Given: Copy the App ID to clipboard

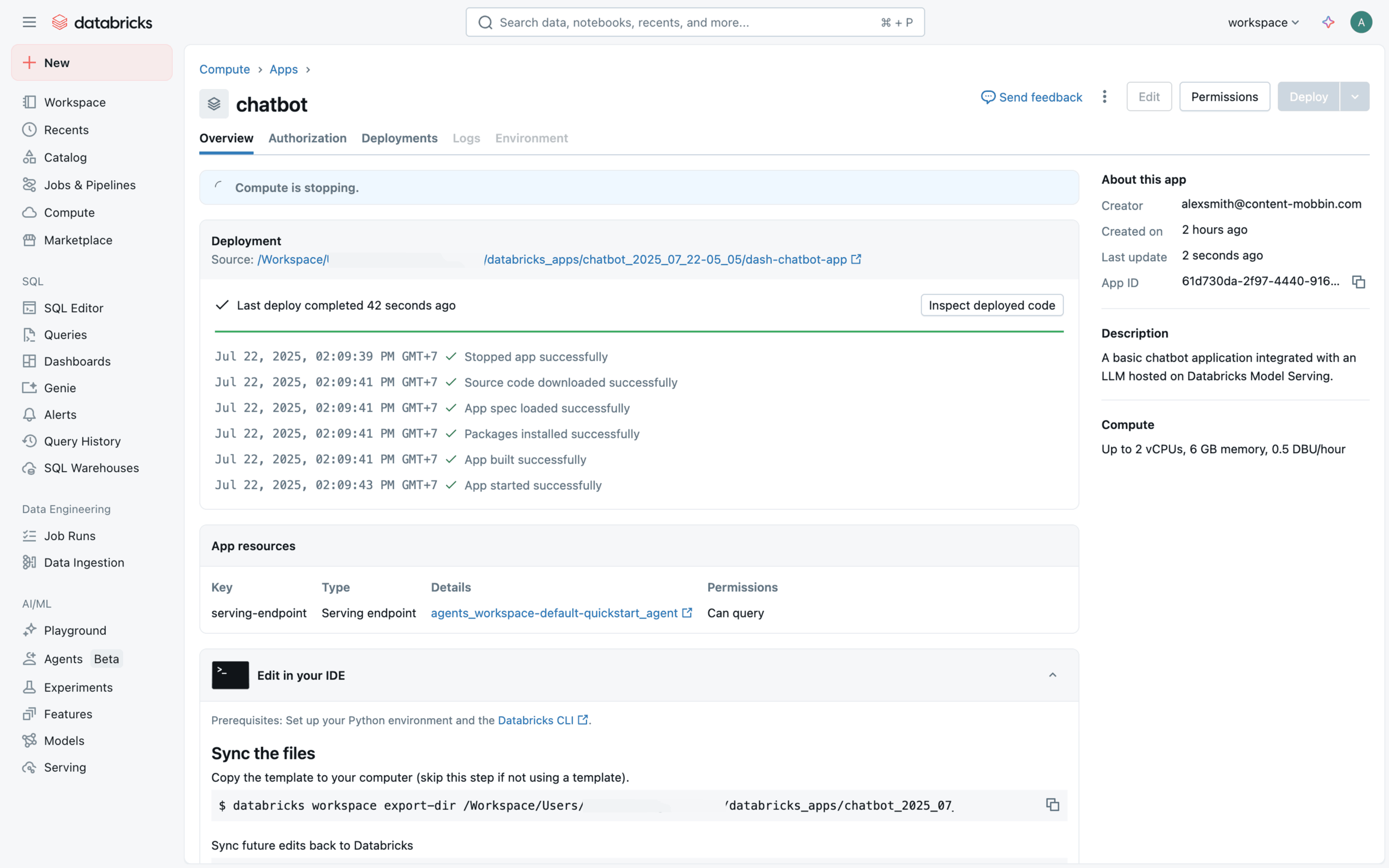Looking at the screenshot, I should [x=1358, y=282].
